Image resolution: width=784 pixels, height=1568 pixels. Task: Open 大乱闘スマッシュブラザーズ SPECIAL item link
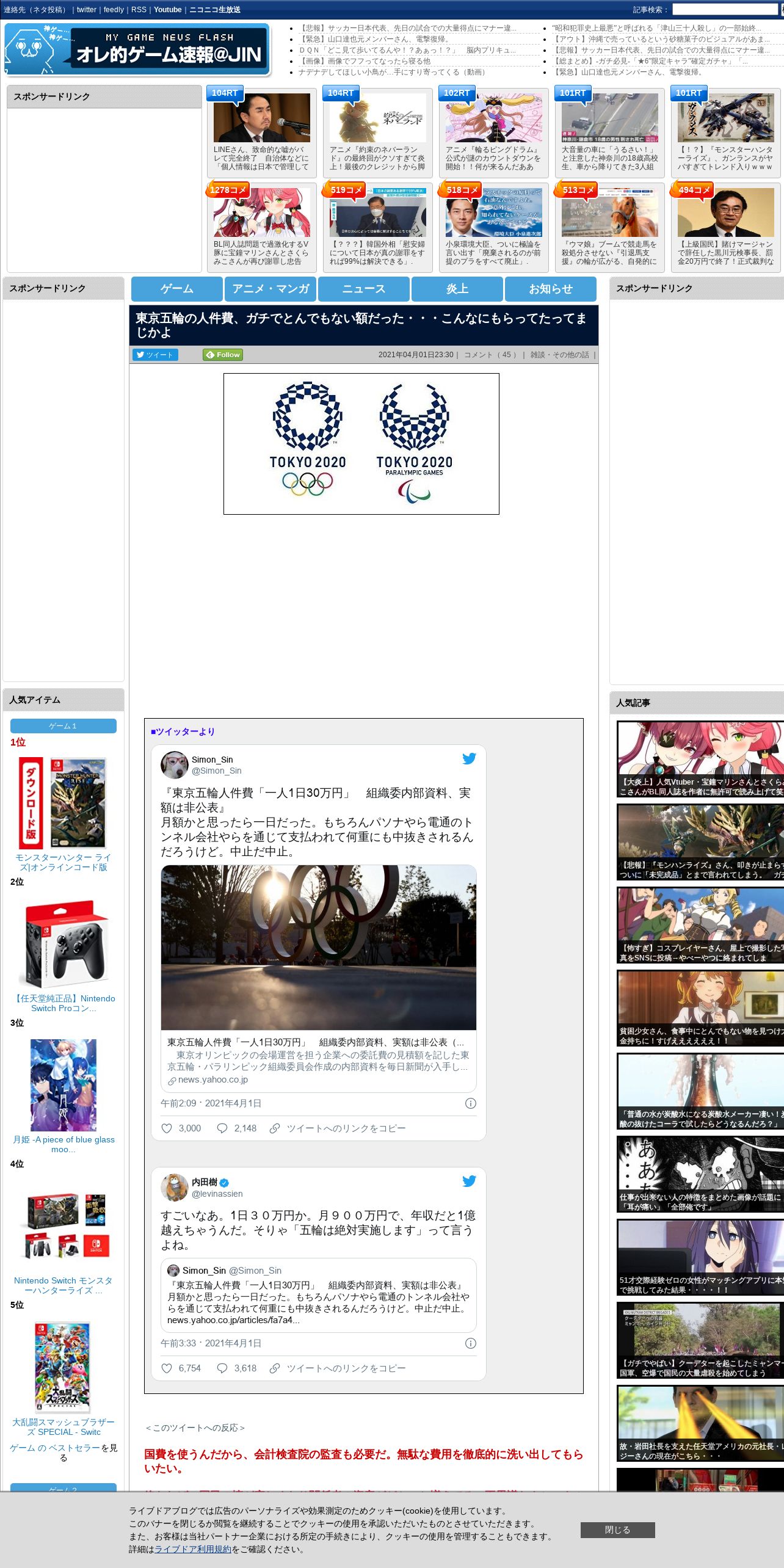(x=63, y=1427)
